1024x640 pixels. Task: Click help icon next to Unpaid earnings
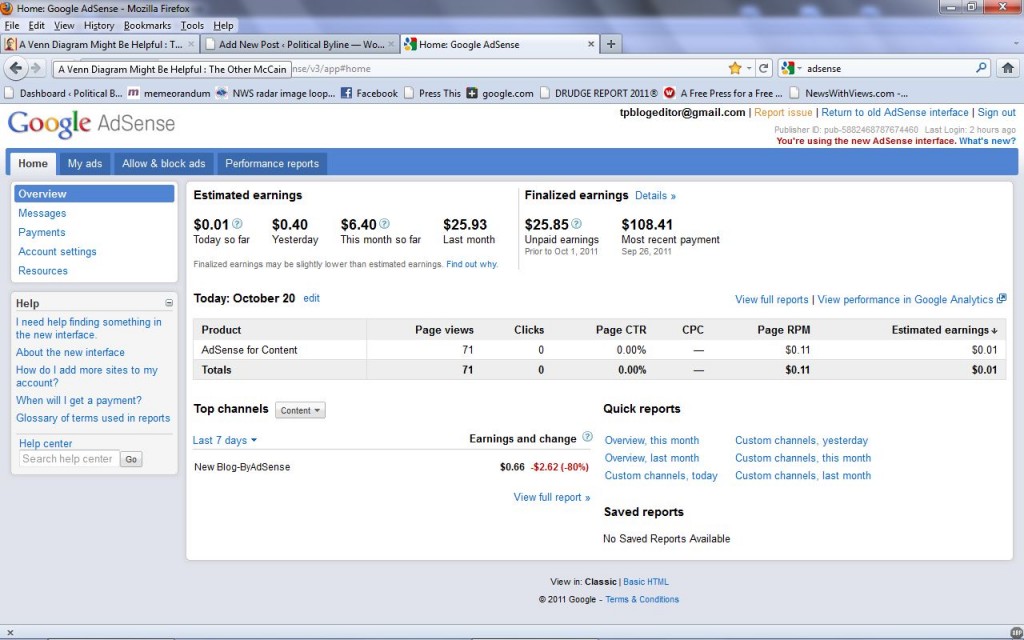pyautogui.click(x=577, y=223)
